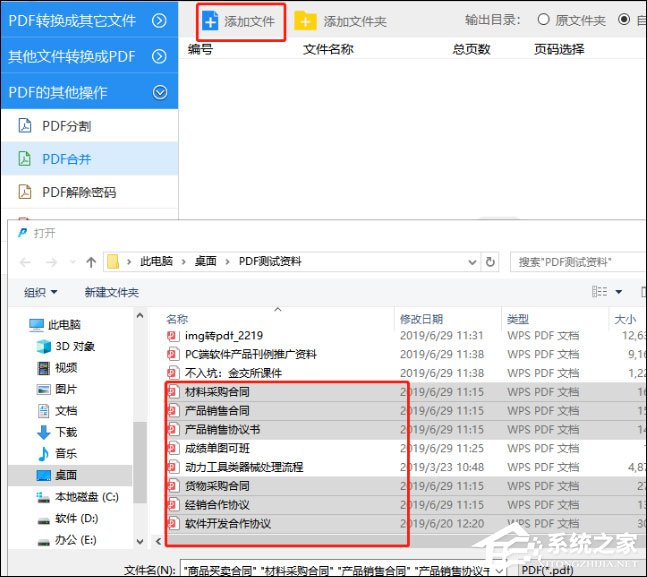The width and height of the screenshot is (647, 577).
Task: Click the green PDF合并 icon
Action: tap(25, 158)
